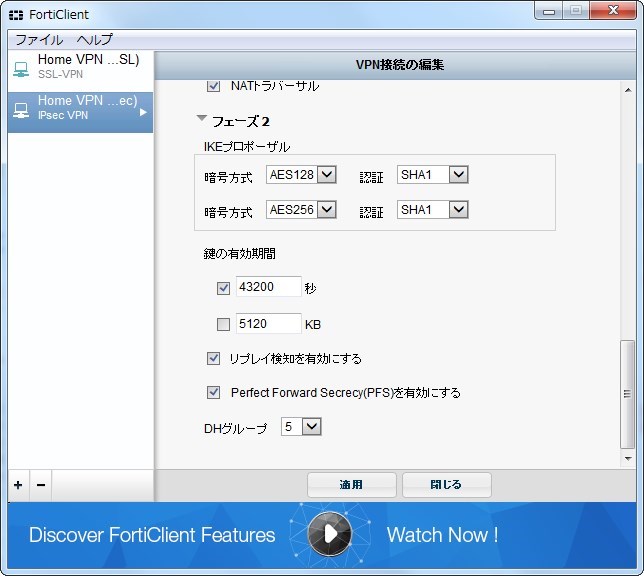The image size is (644, 576).
Task: Click the arrow beside Home VPN IPsec entry
Action: (143, 112)
